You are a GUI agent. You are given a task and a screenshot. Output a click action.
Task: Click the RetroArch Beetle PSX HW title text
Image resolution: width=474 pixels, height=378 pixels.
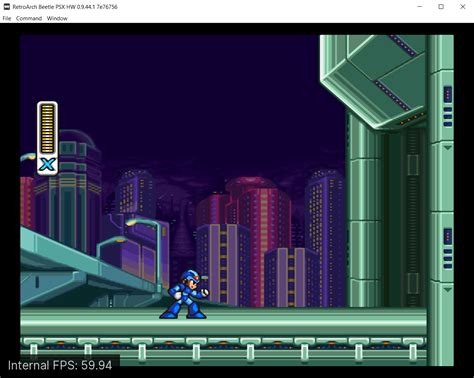(x=65, y=7)
